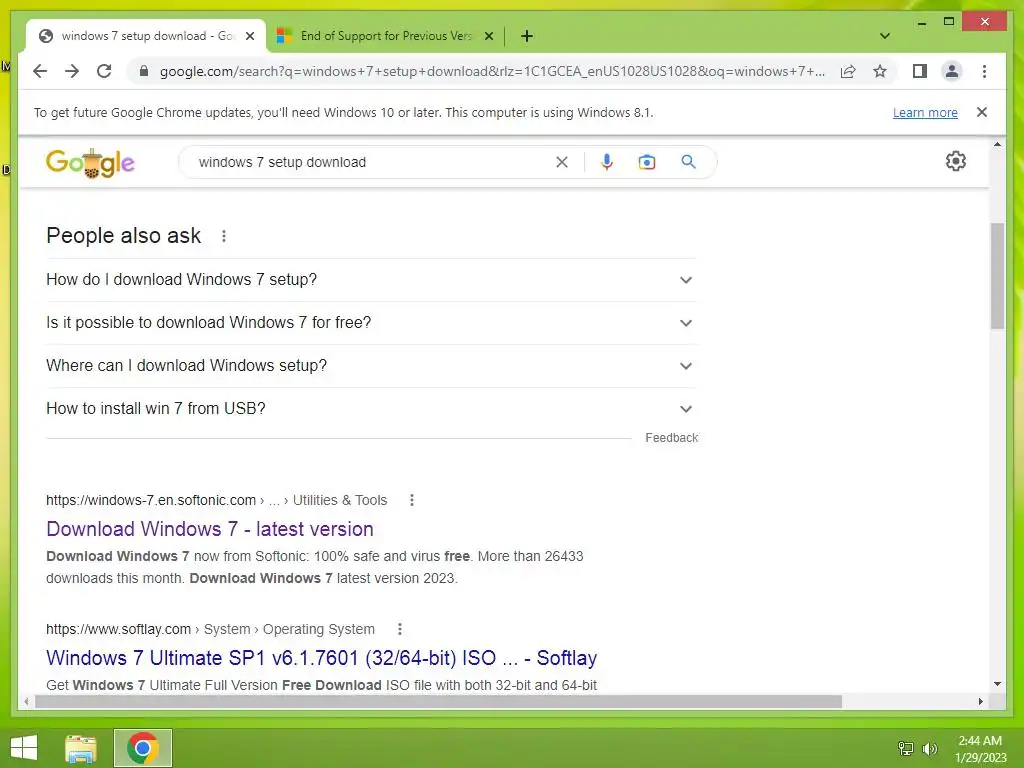1024x768 pixels.
Task: Close the End of Support tab
Action: click(488, 36)
